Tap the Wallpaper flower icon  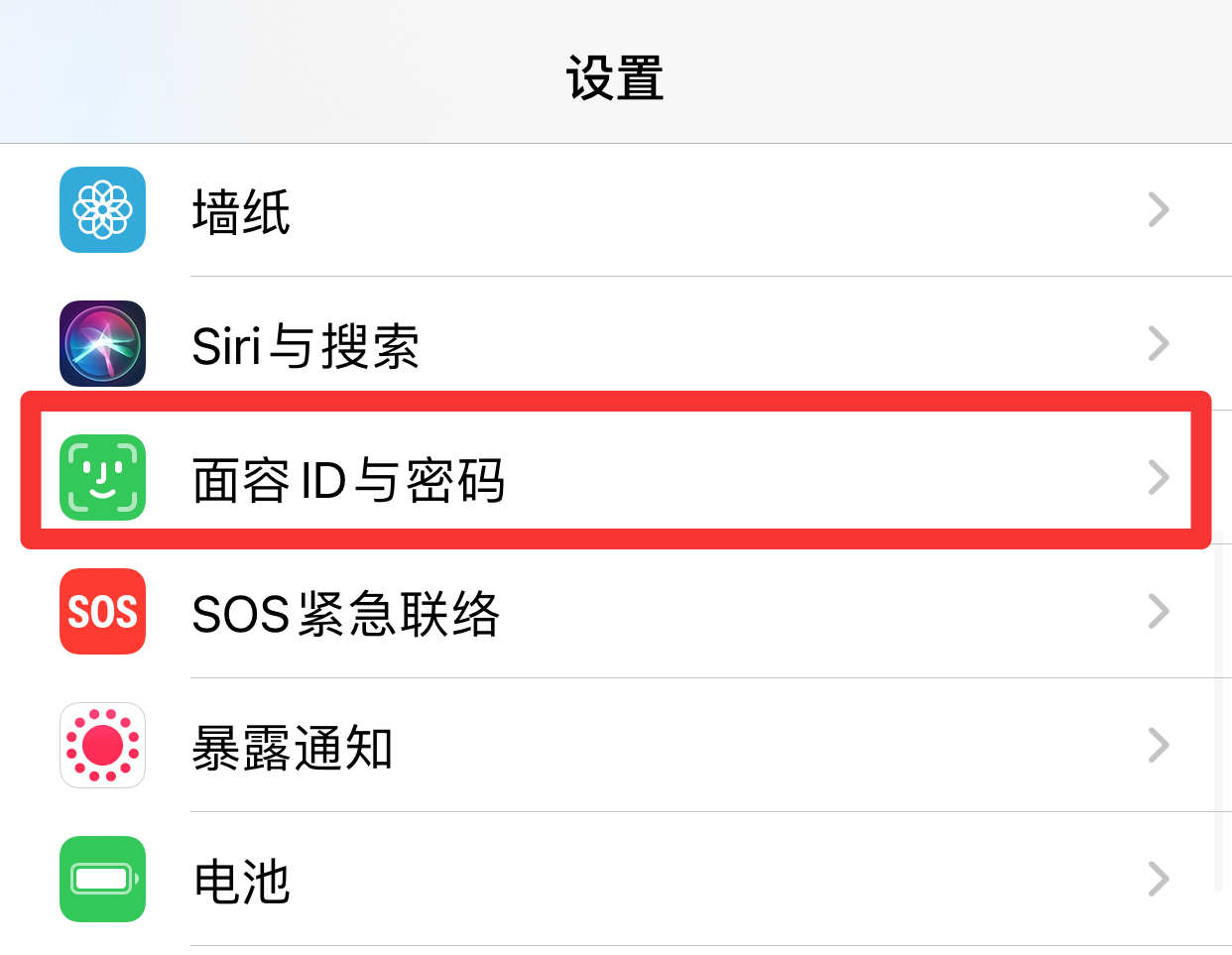click(x=102, y=209)
